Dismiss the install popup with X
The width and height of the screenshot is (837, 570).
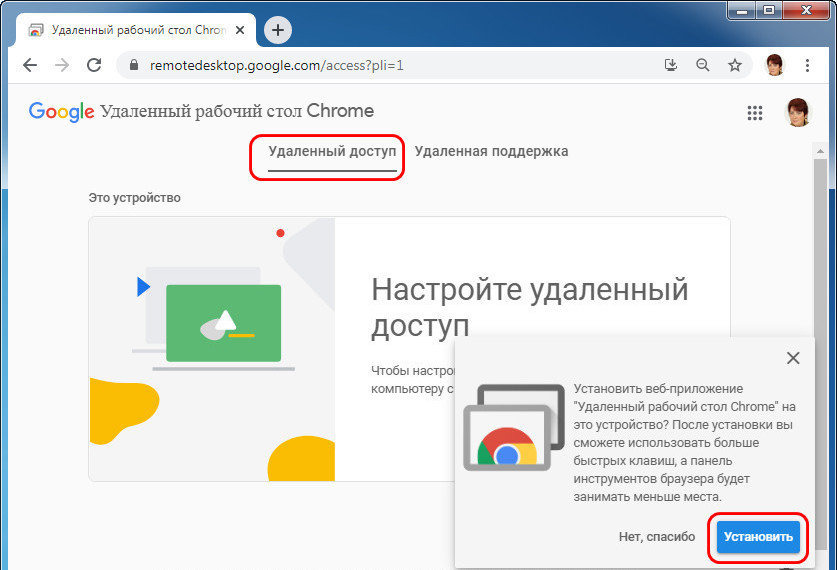click(793, 358)
